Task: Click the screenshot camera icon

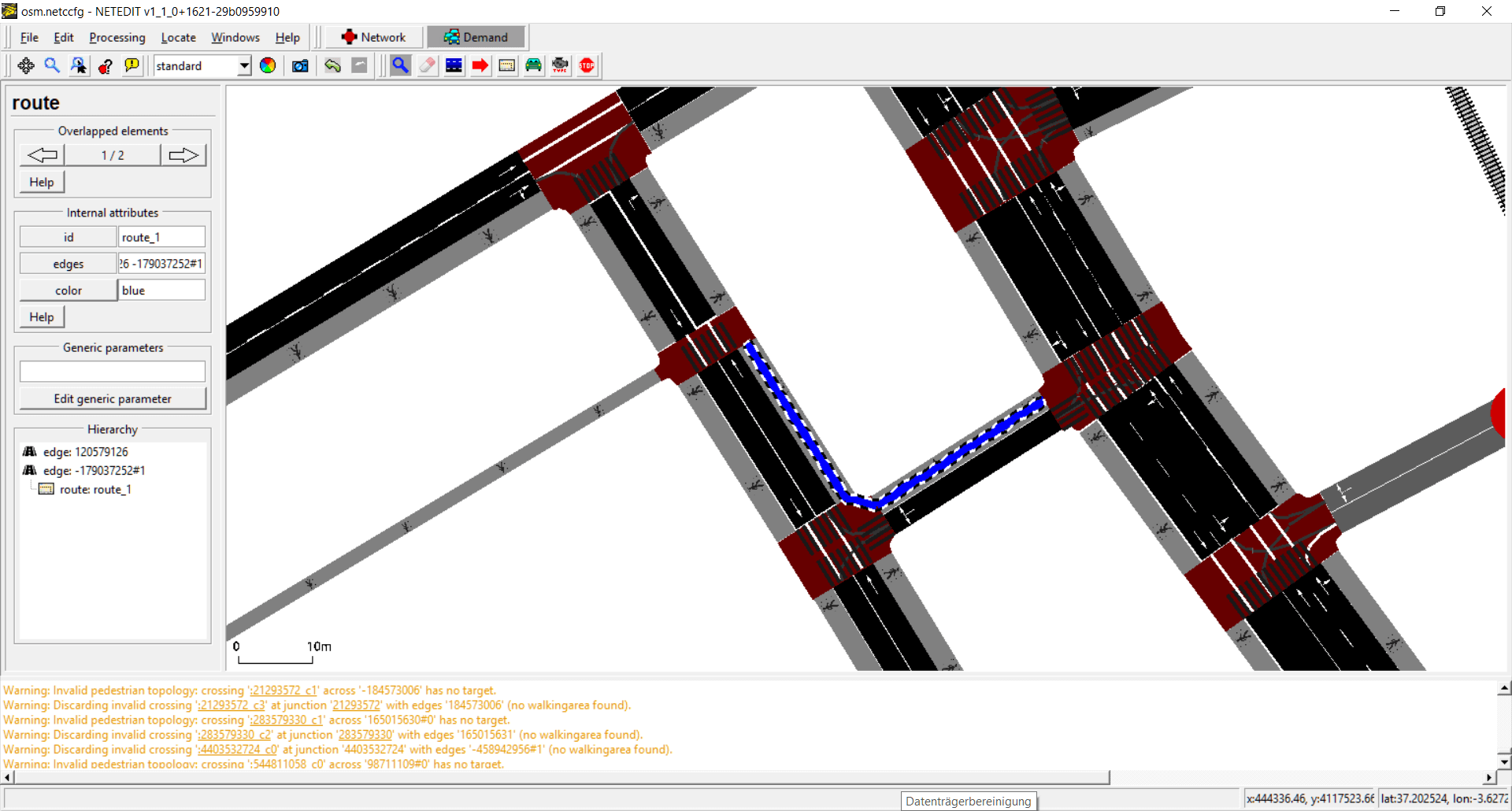Action: (300, 66)
